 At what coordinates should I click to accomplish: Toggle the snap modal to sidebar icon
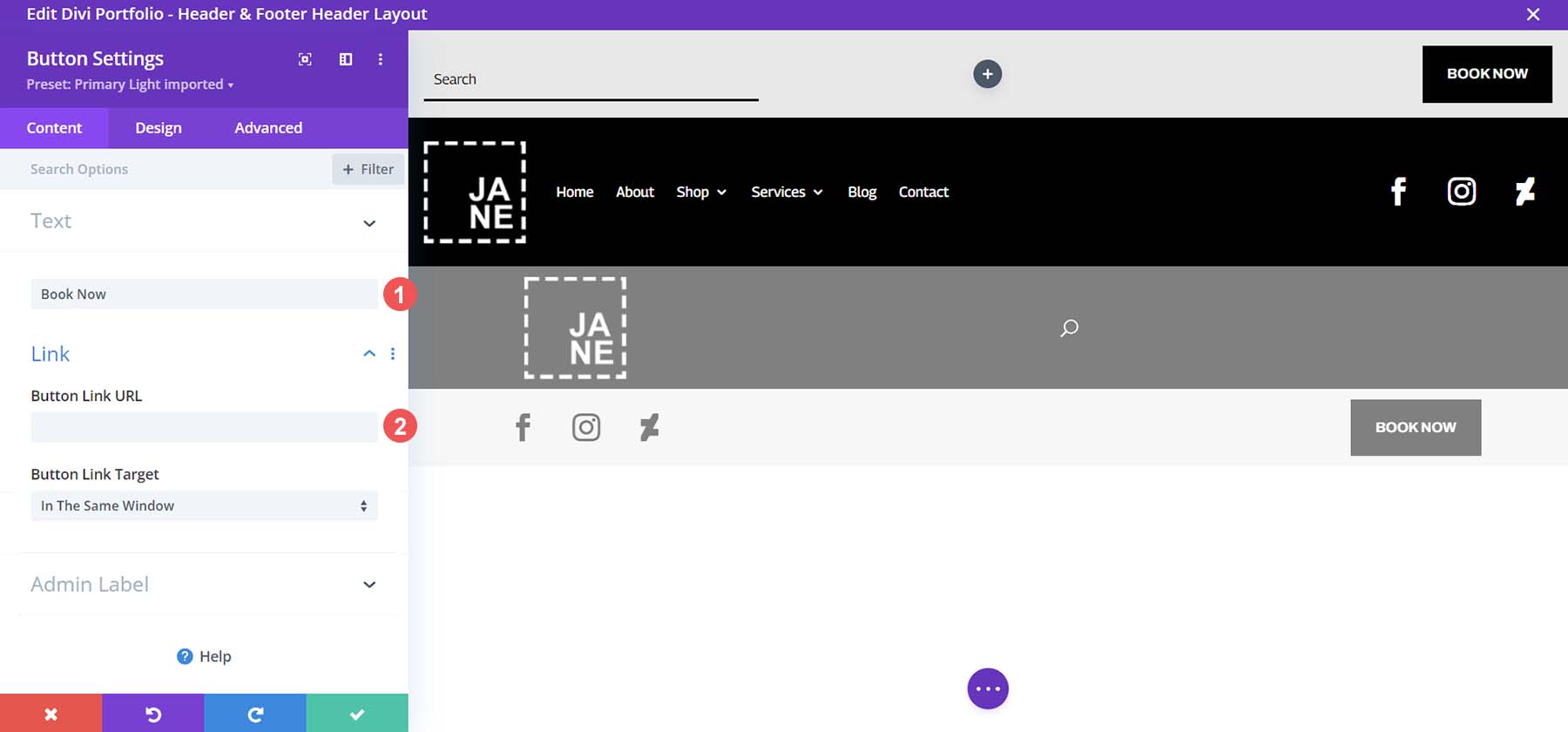click(346, 59)
